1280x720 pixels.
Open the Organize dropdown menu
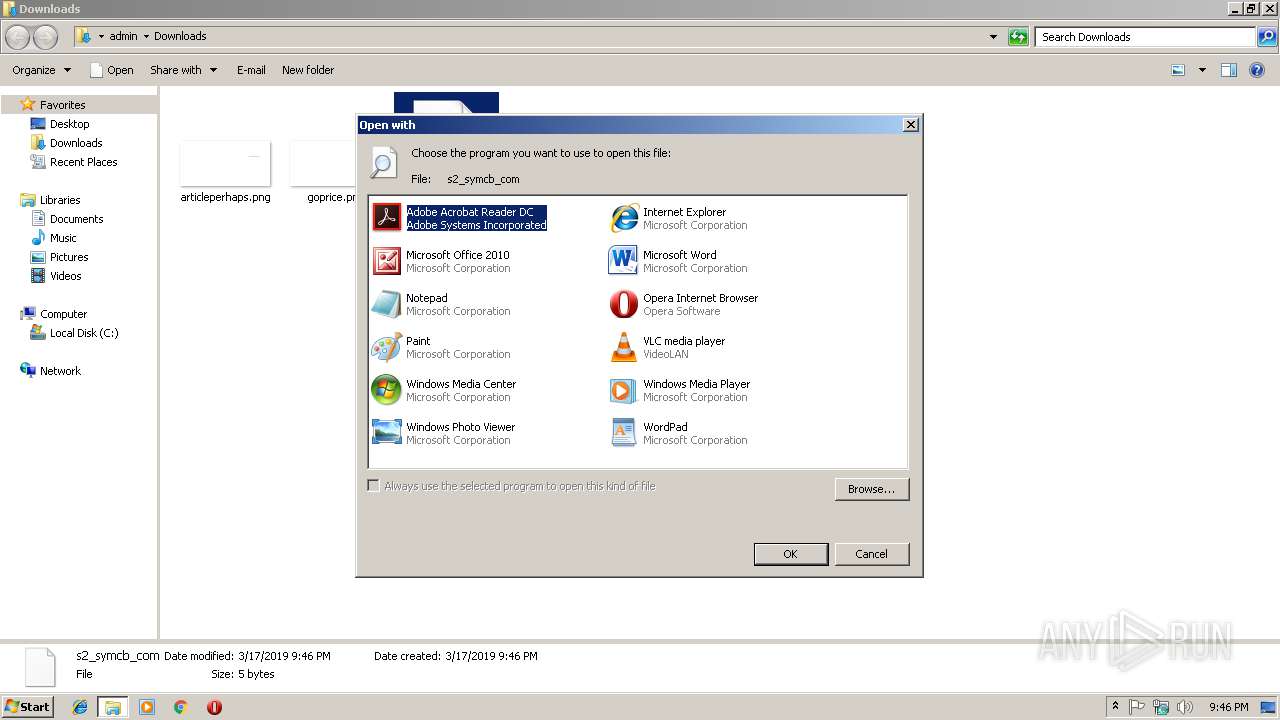tap(41, 70)
